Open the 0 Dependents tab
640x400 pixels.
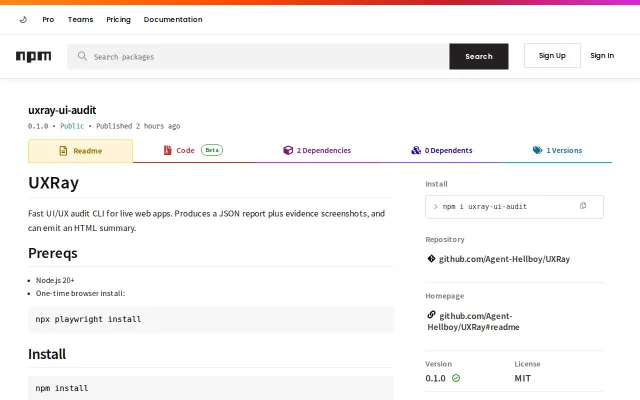pyautogui.click(x=441, y=150)
